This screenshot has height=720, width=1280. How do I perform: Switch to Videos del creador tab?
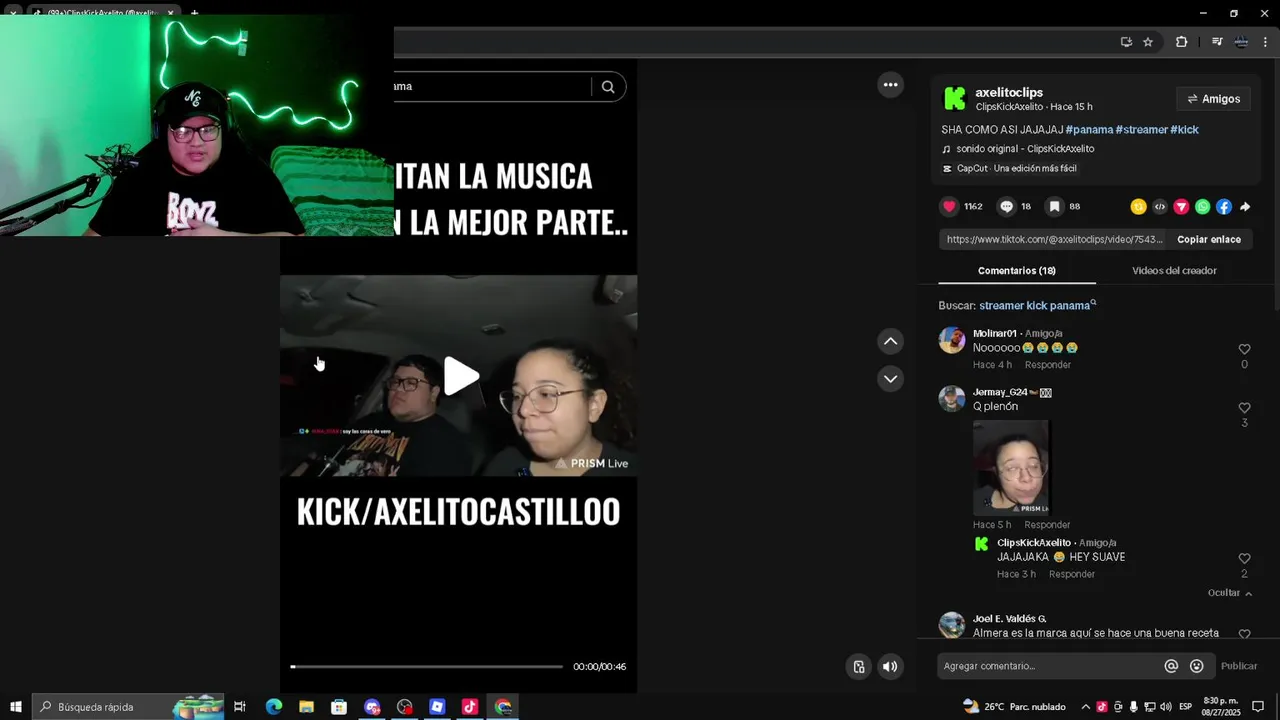pos(1174,271)
